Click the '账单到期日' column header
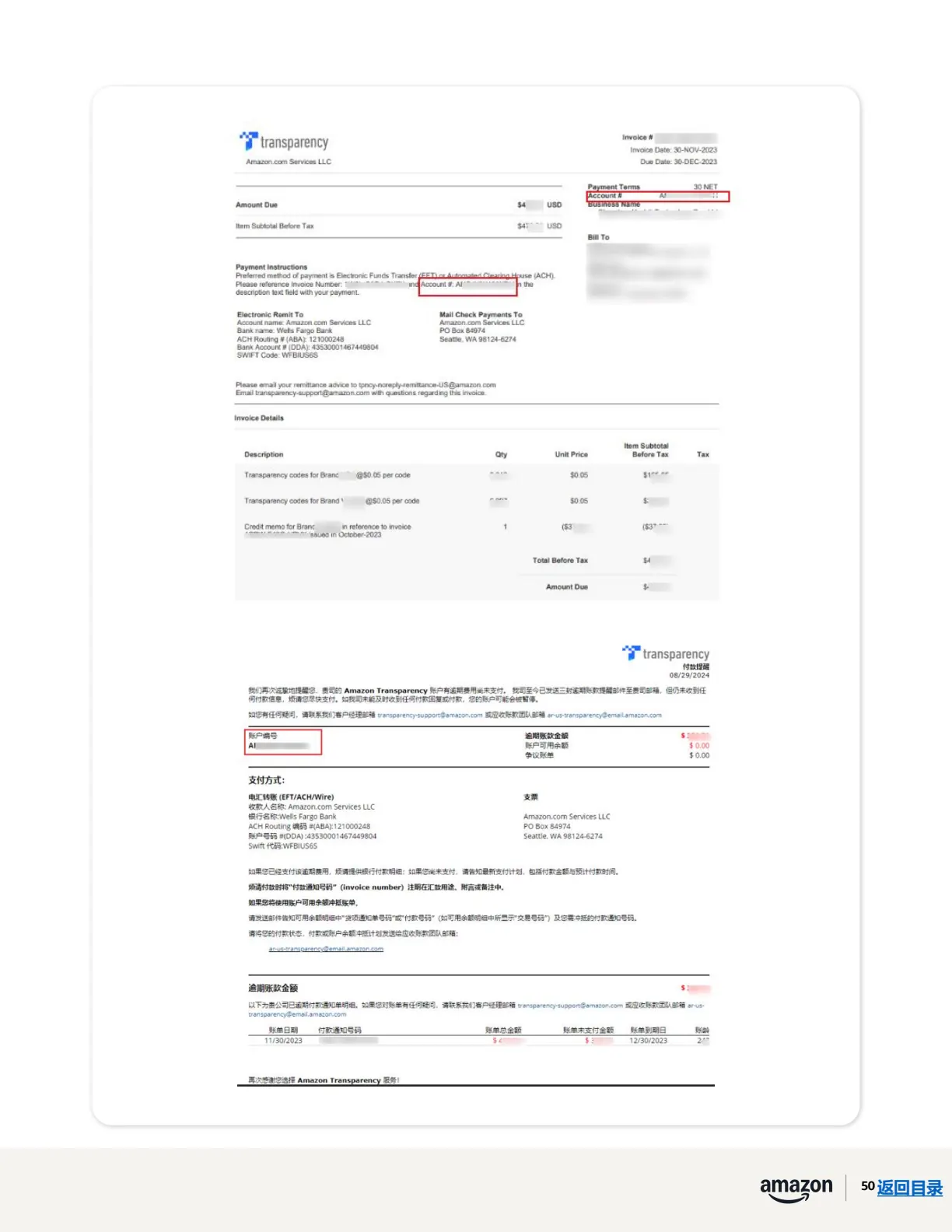The image size is (952, 1232). [648, 1030]
